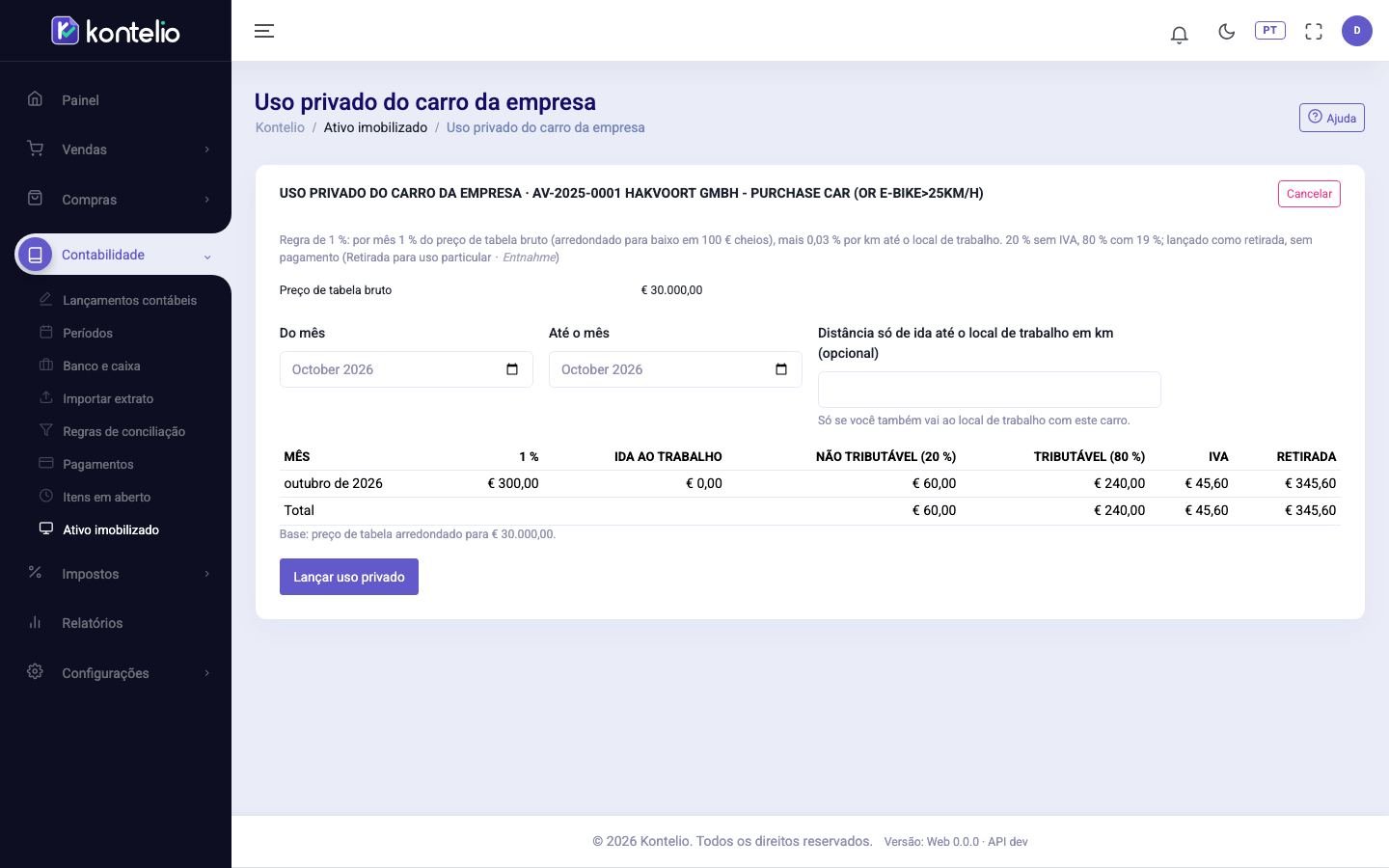The width and height of the screenshot is (1389, 868).
Task: Expand Configurações sidebar chevron
Action: (x=206, y=673)
